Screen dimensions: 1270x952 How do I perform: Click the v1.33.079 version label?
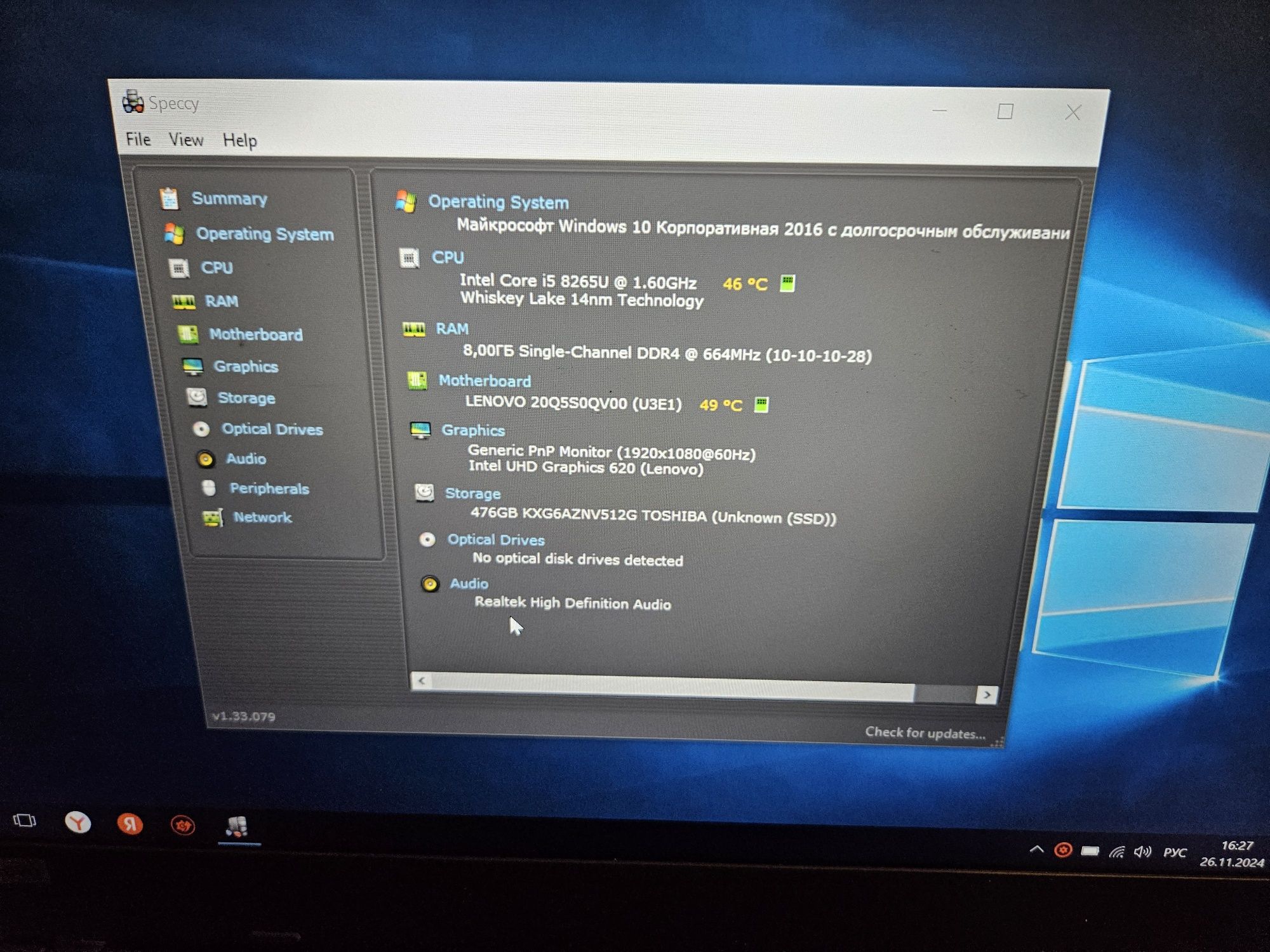click(244, 717)
